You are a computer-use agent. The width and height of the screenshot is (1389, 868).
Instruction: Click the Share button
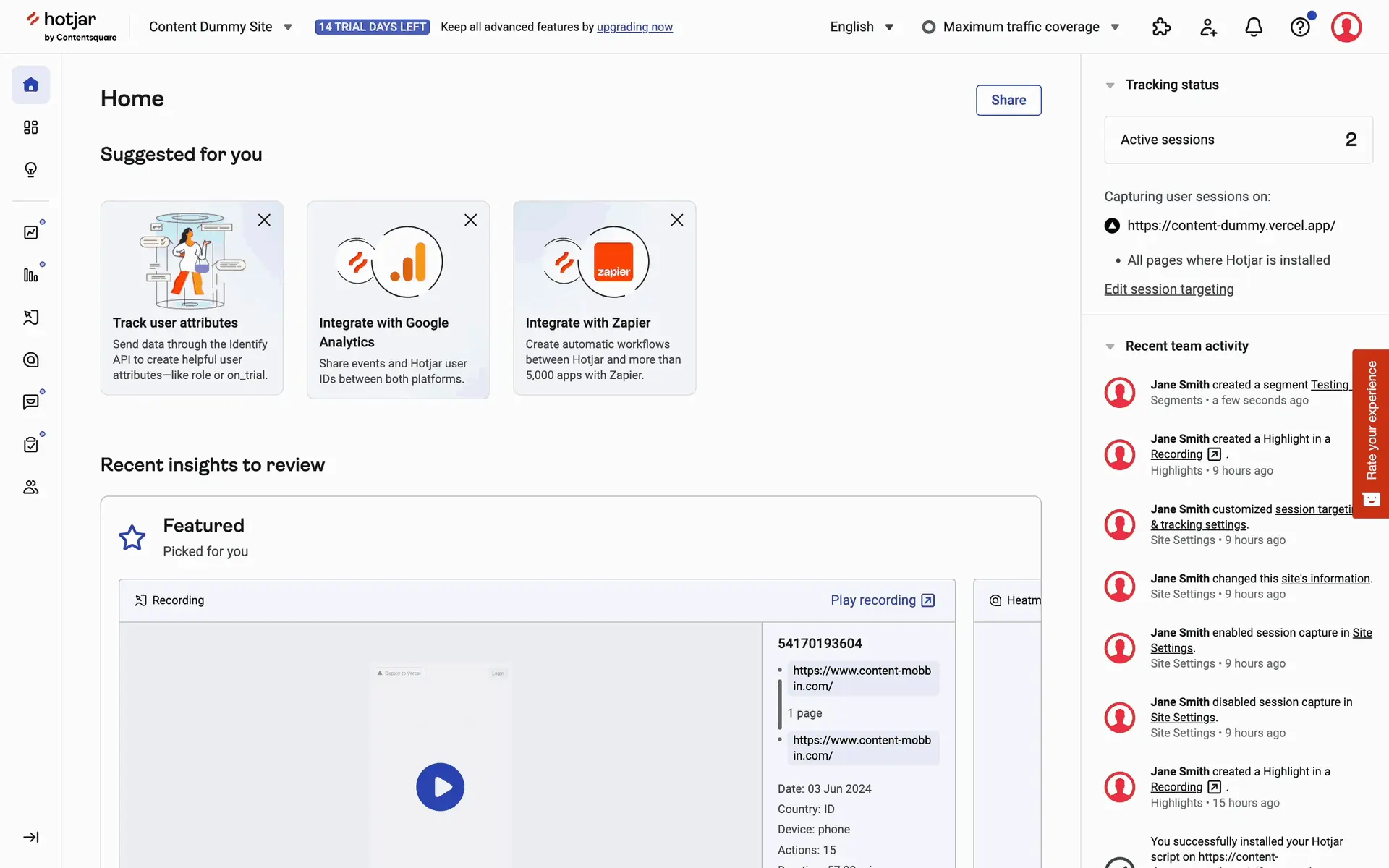pos(1008,100)
